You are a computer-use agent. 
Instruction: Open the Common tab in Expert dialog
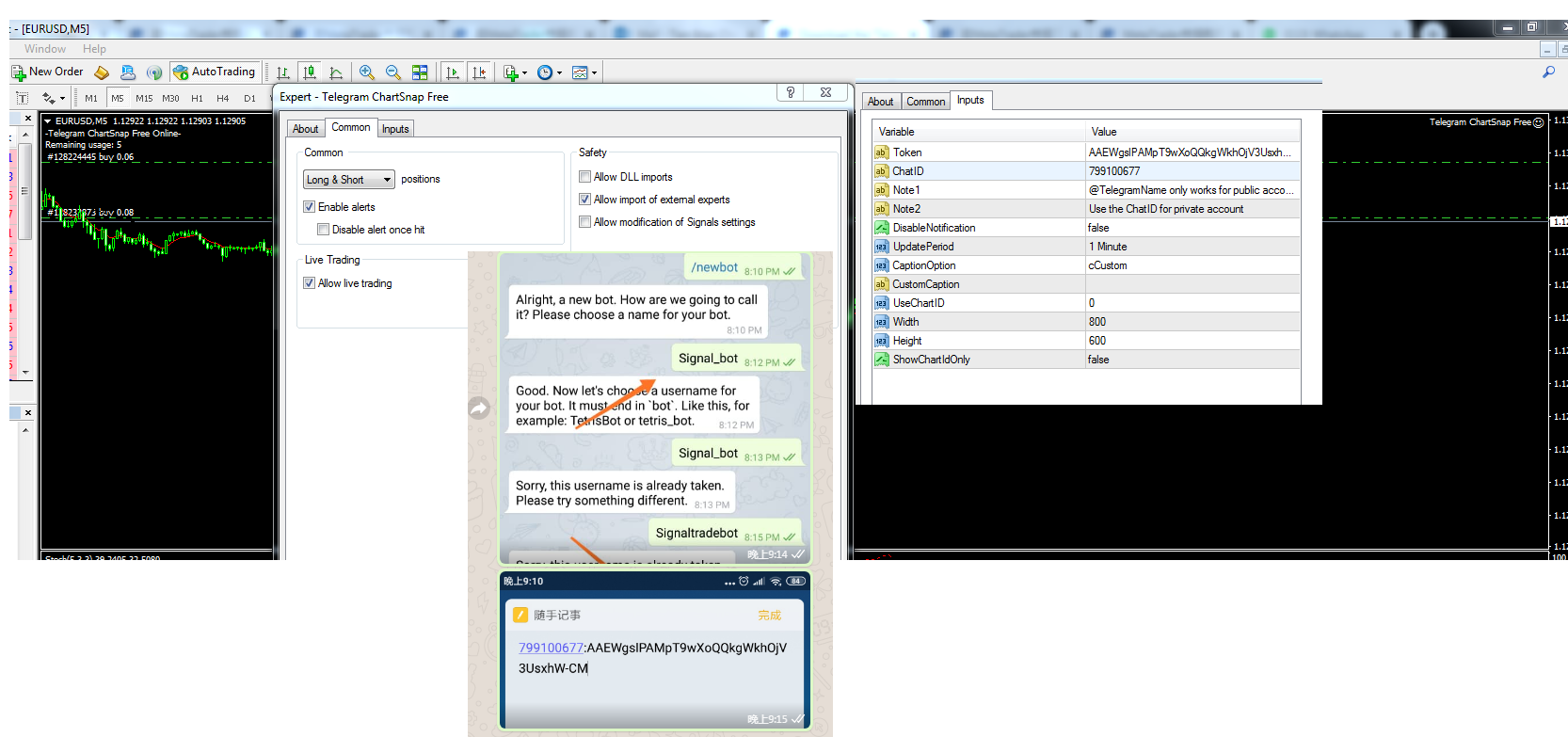[351, 127]
